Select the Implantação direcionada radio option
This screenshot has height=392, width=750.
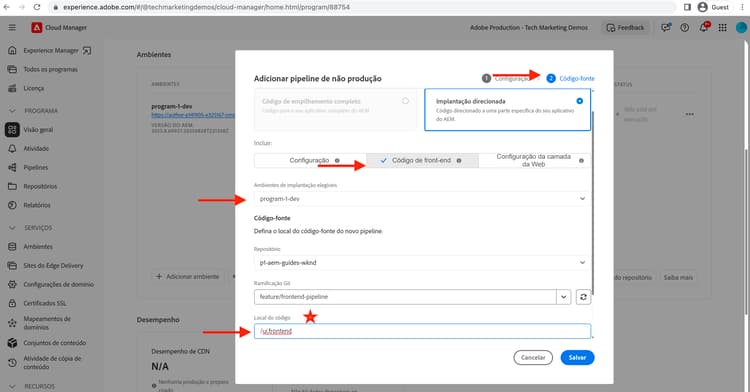pos(579,101)
